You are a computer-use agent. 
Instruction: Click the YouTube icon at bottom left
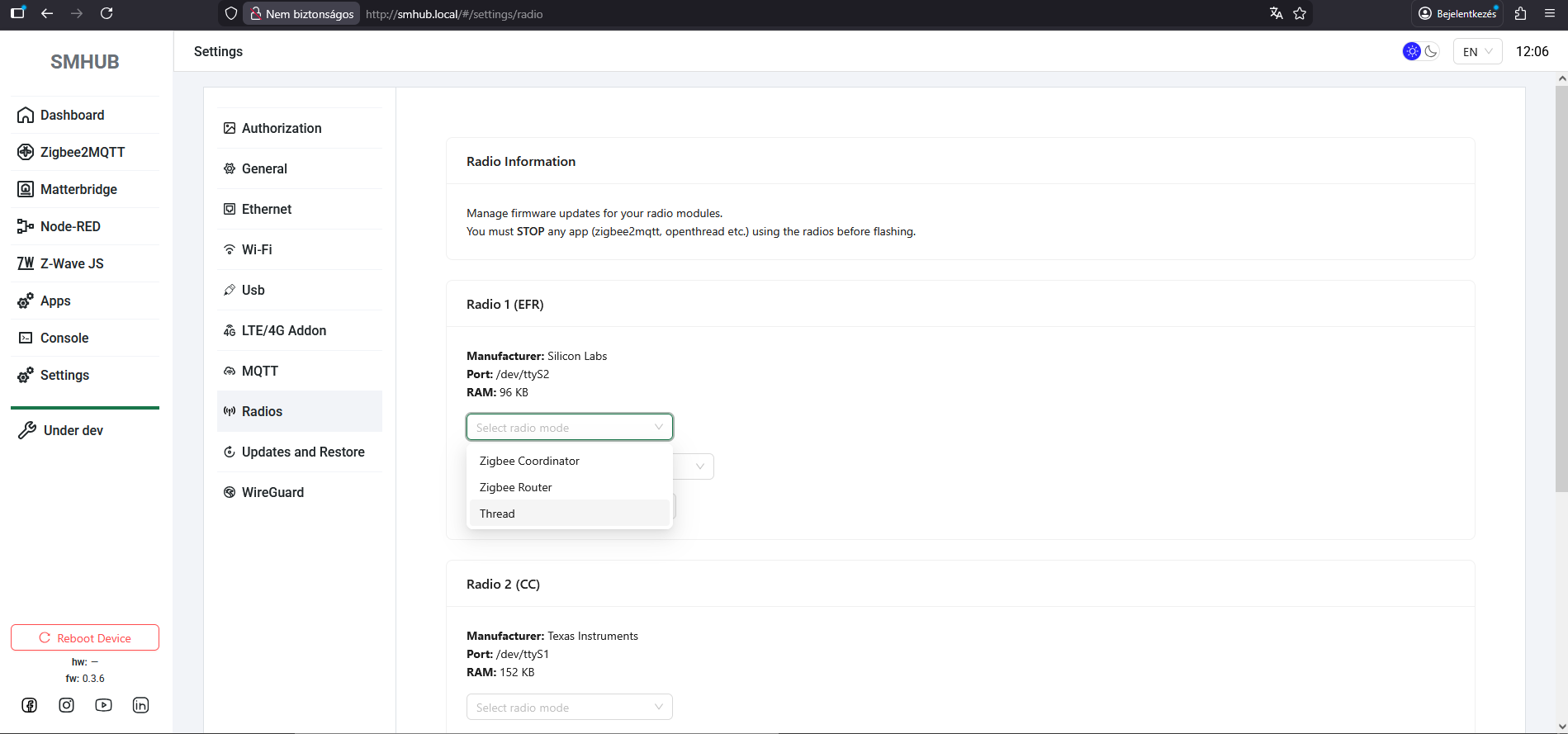click(x=103, y=705)
